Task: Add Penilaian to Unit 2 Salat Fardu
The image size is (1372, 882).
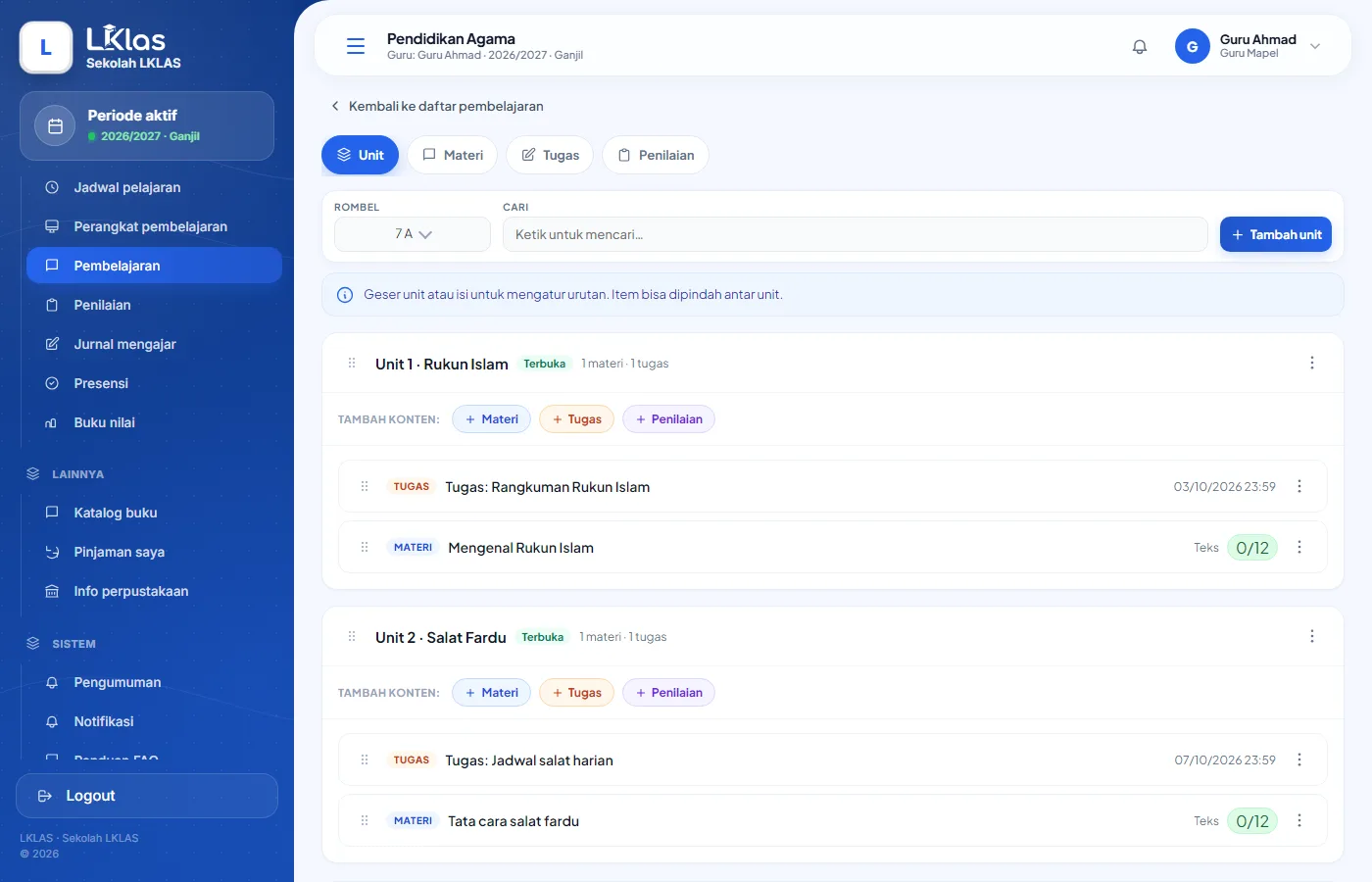Action: (668, 693)
